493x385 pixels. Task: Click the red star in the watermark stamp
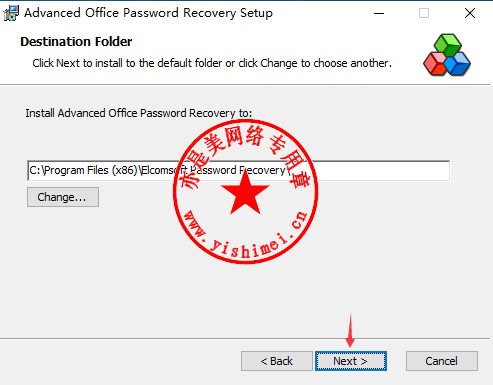click(x=245, y=193)
